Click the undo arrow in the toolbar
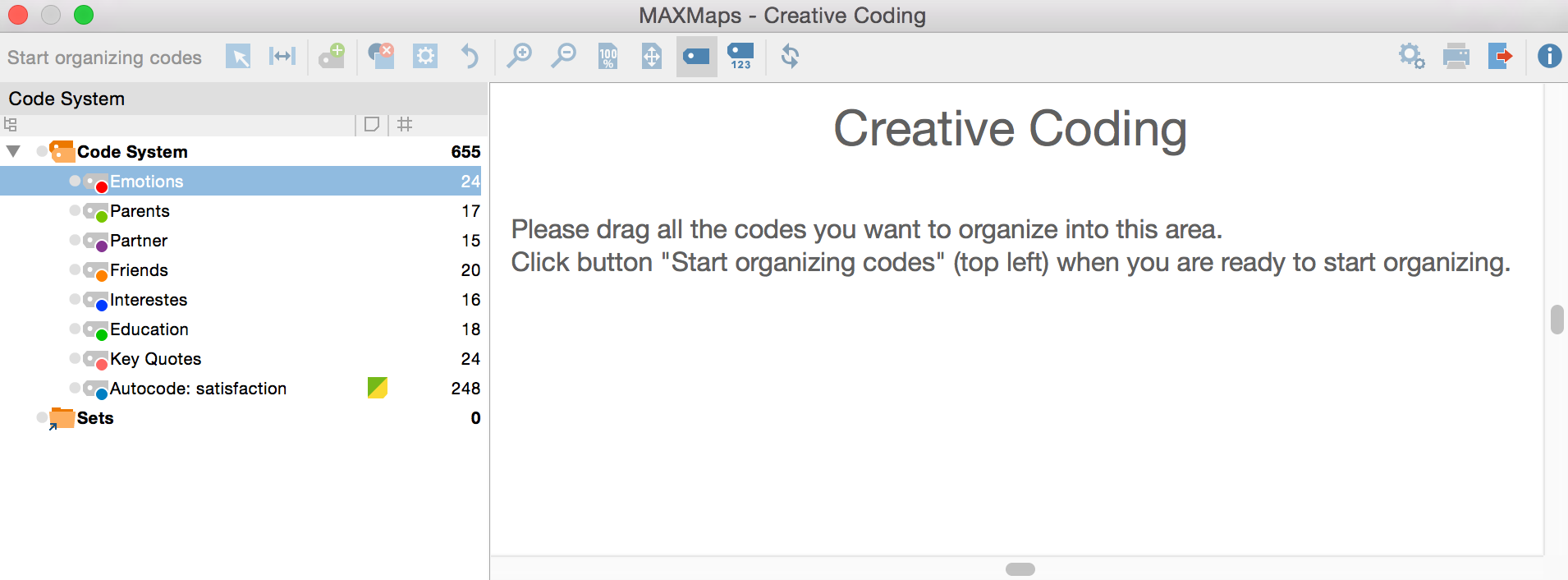Viewport: 1568px width, 580px height. point(469,57)
